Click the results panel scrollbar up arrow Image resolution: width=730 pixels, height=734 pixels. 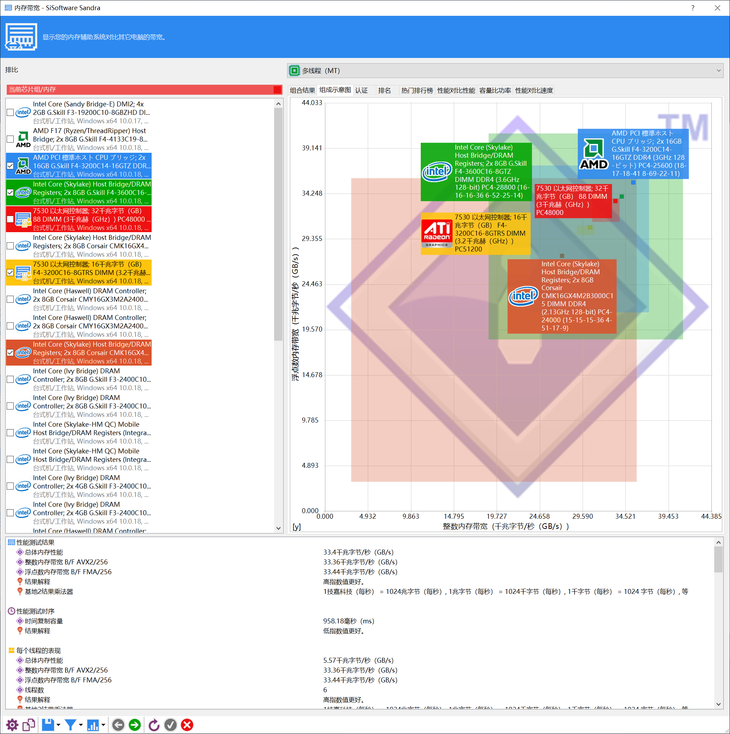(718, 542)
